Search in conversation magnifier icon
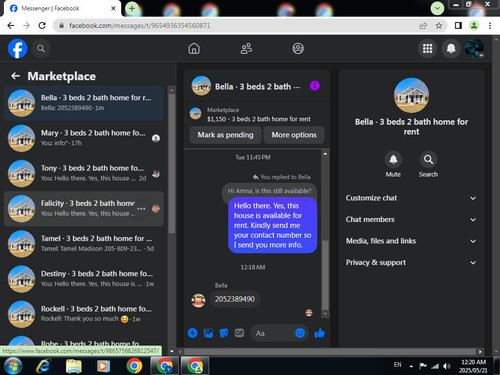The width and height of the screenshot is (500, 375). tap(428, 159)
